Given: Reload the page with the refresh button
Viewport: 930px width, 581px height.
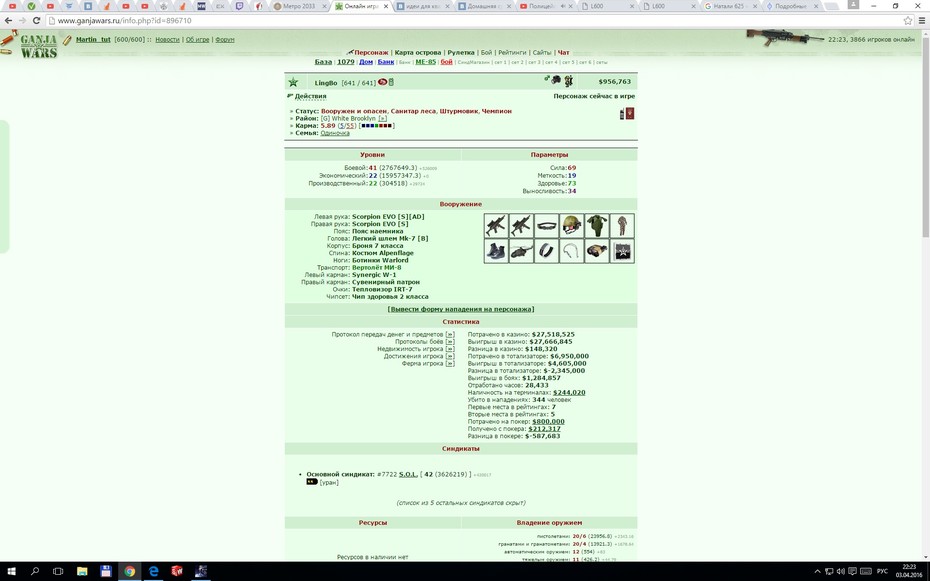Looking at the screenshot, I should [36, 20].
